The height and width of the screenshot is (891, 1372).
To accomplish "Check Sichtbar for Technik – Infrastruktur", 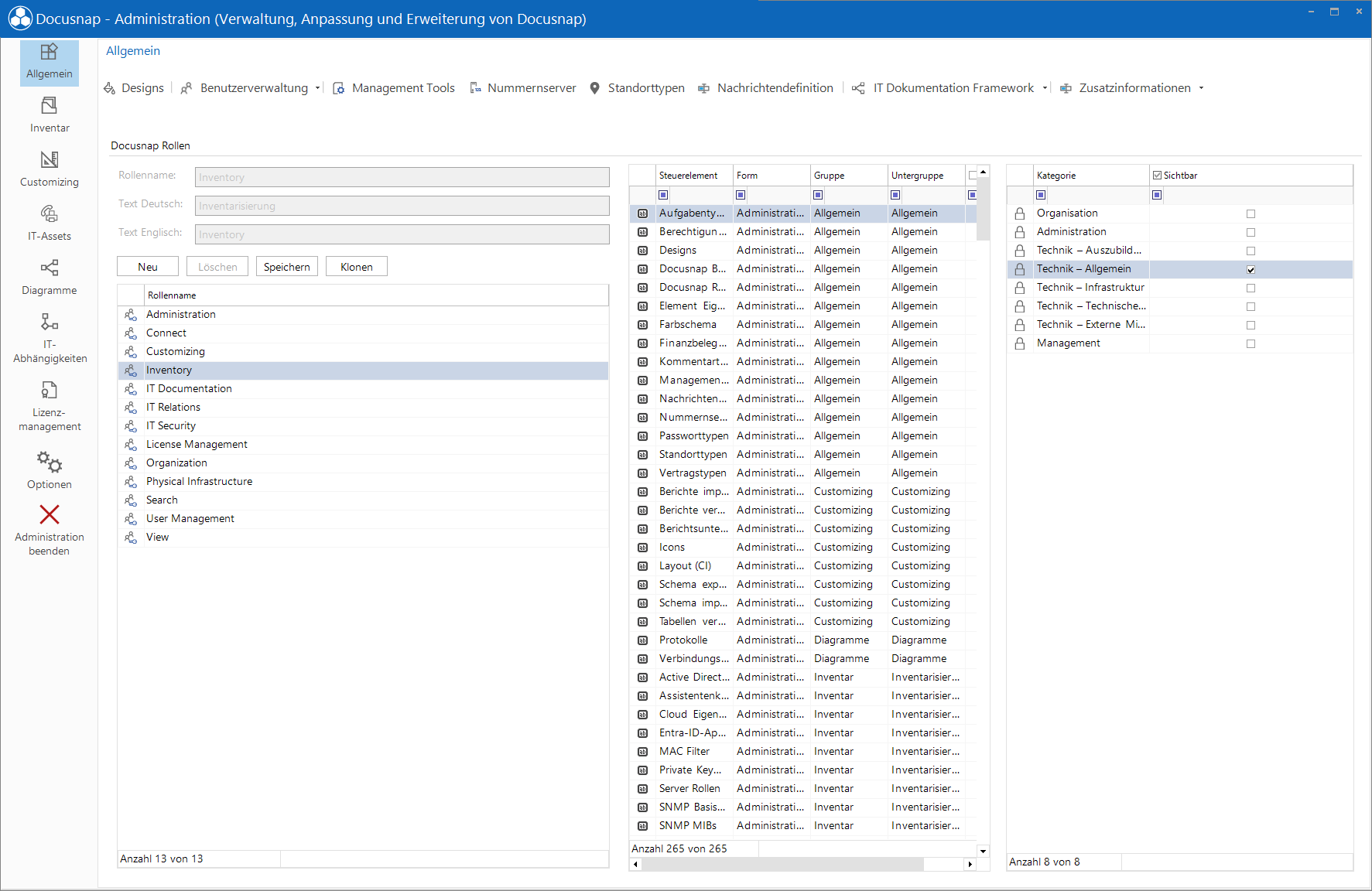I will [1251, 288].
